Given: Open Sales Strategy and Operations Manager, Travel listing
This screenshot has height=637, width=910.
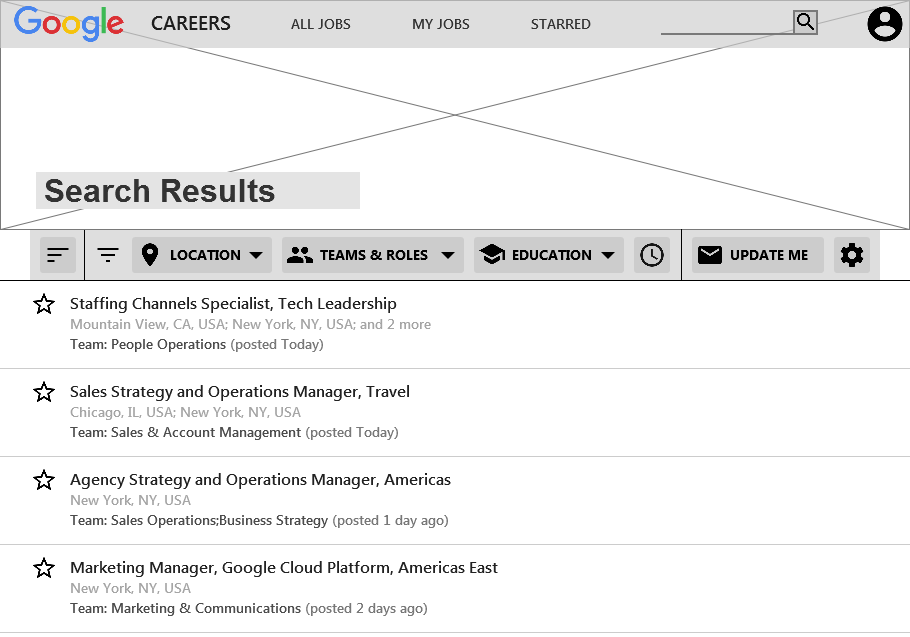Looking at the screenshot, I should click(240, 392).
